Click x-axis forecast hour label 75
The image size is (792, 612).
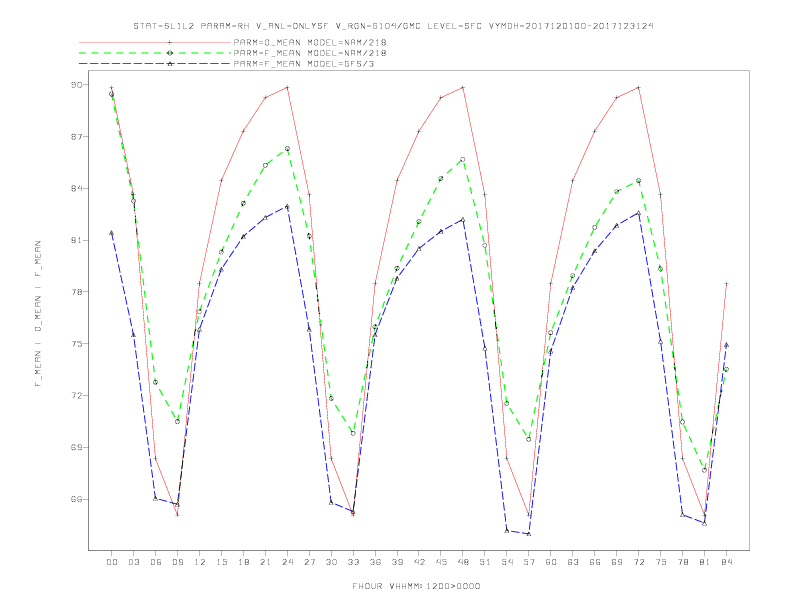click(x=661, y=562)
